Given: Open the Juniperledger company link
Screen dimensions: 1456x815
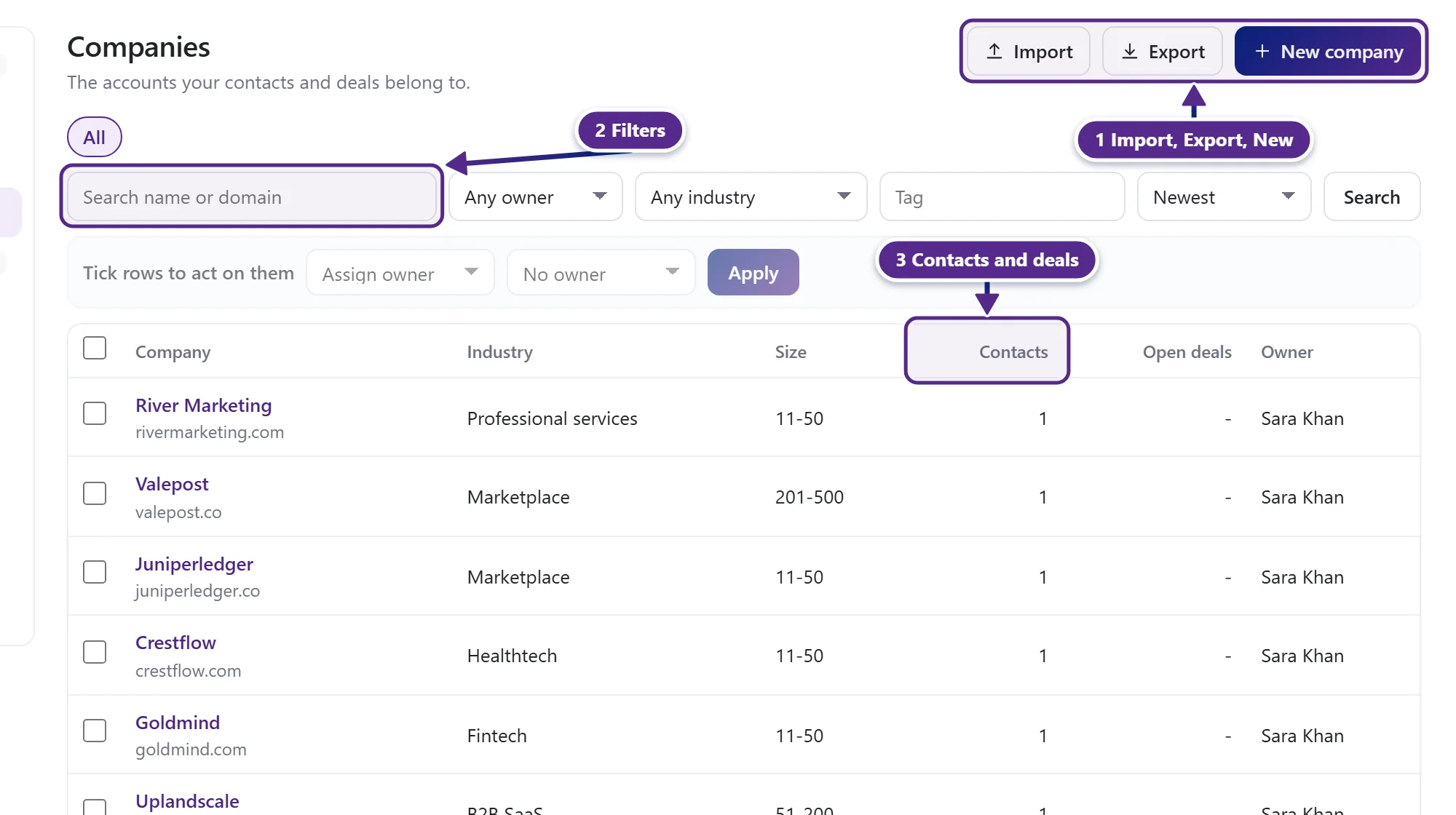Looking at the screenshot, I should (194, 564).
